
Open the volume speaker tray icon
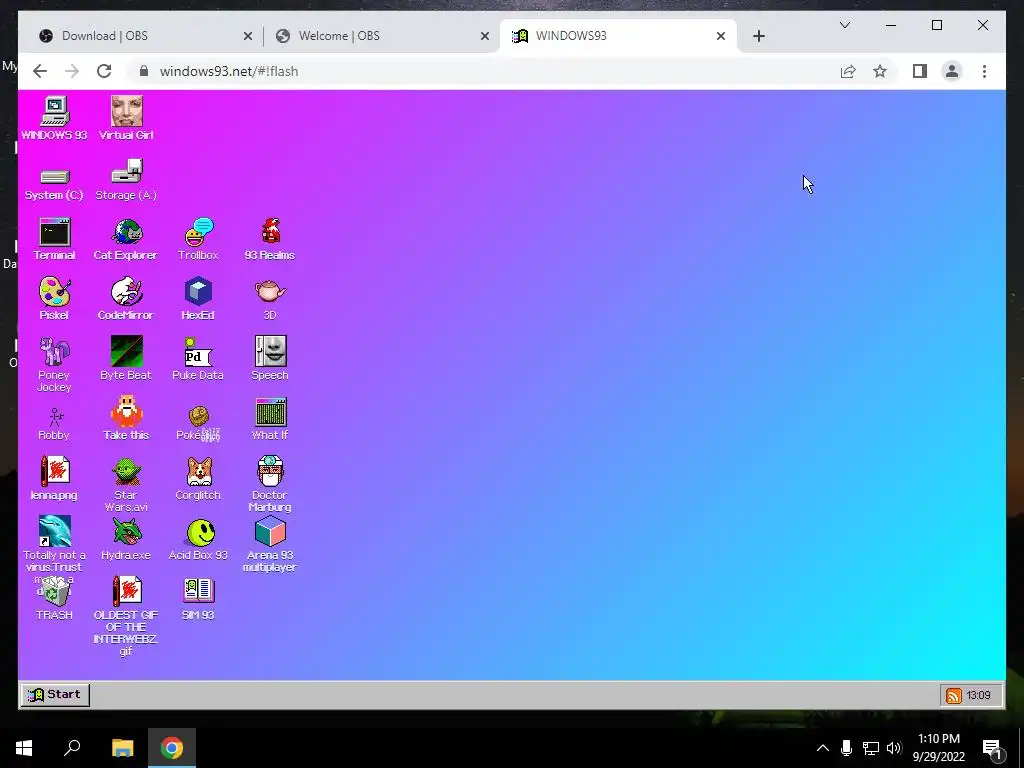(894, 748)
